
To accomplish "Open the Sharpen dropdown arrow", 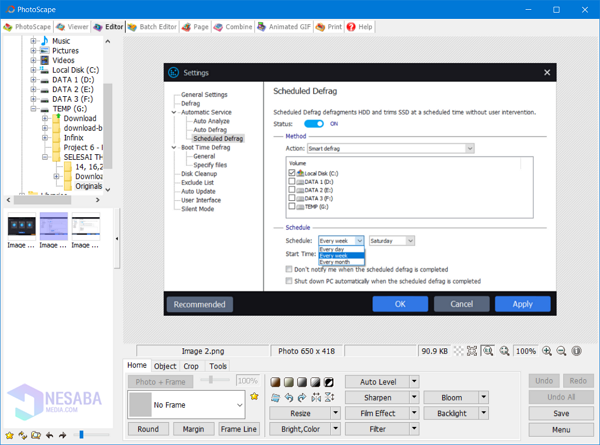I will click(x=414, y=397).
